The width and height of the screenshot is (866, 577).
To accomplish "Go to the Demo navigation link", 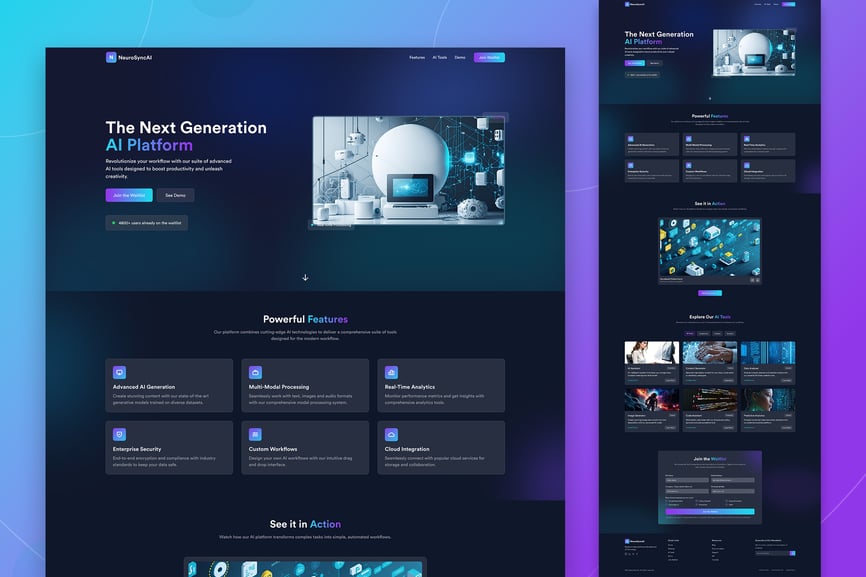I will coord(460,58).
